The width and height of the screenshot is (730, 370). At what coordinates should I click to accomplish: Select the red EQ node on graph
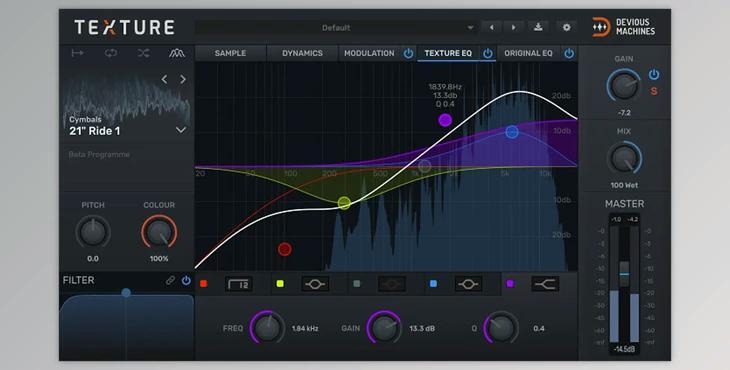[x=284, y=249]
